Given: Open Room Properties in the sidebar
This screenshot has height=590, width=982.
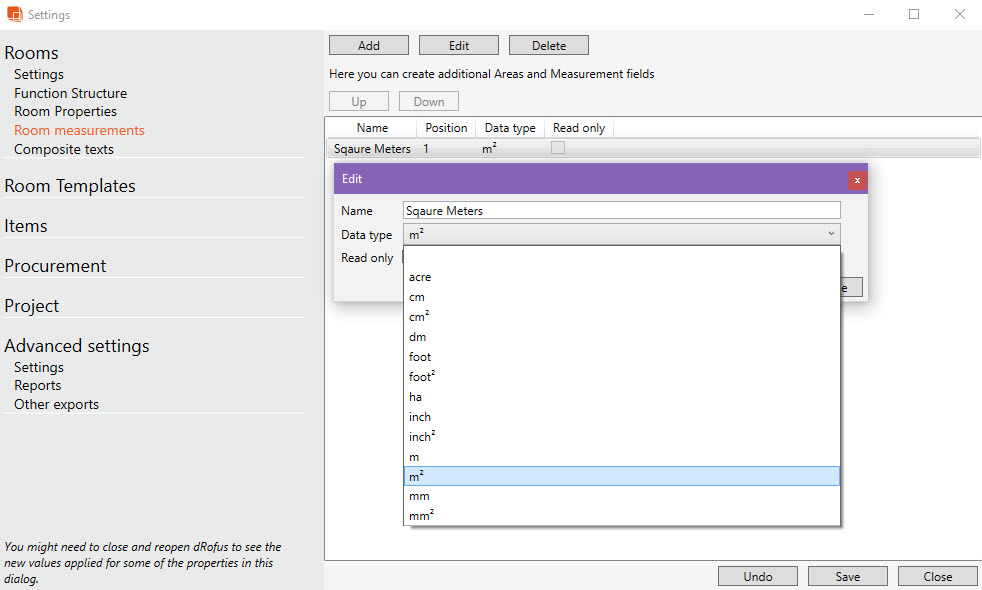Looking at the screenshot, I should tap(65, 111).
